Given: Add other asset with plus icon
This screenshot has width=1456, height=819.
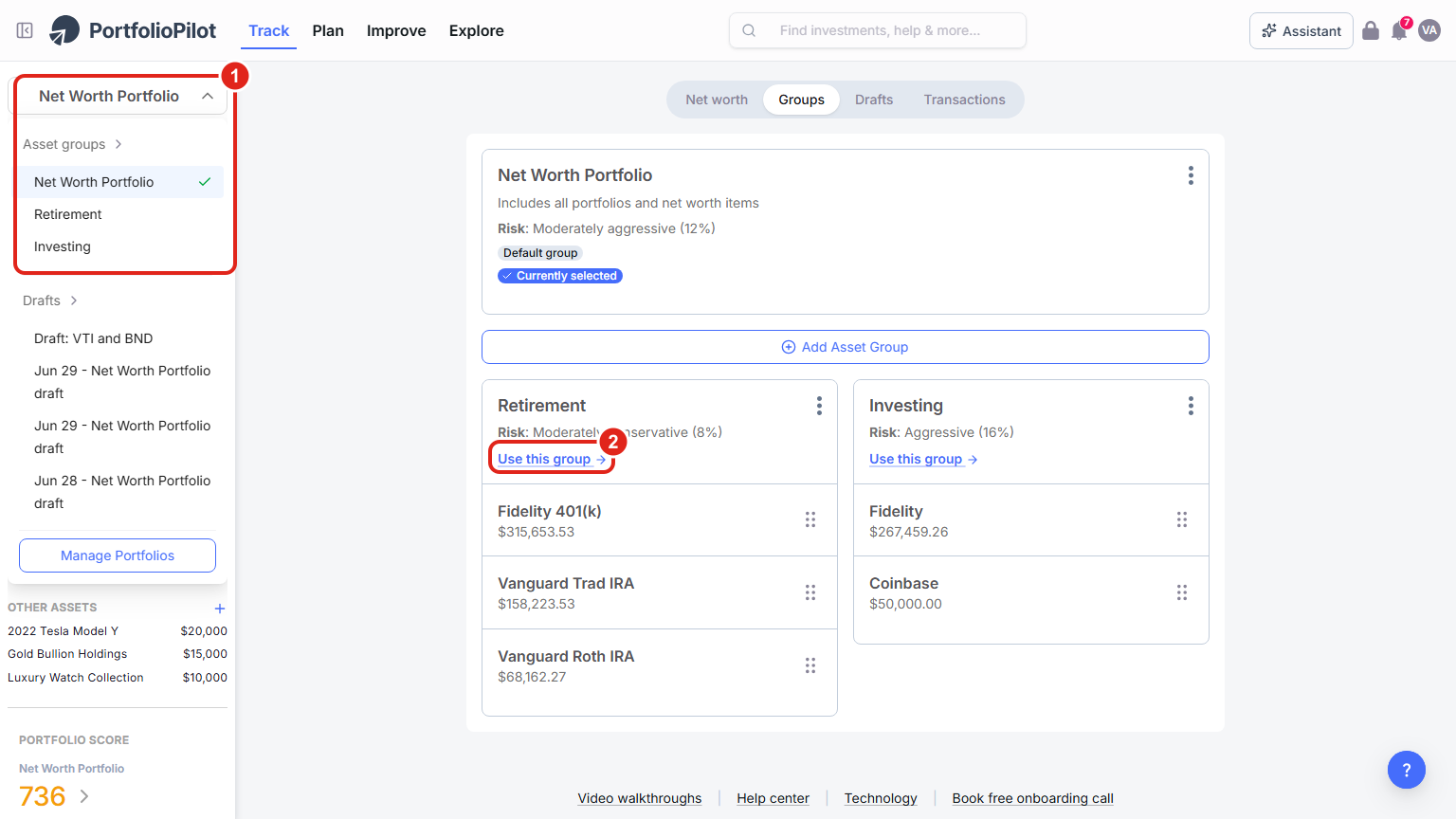Looking at the screenshot, I should 220,609.
